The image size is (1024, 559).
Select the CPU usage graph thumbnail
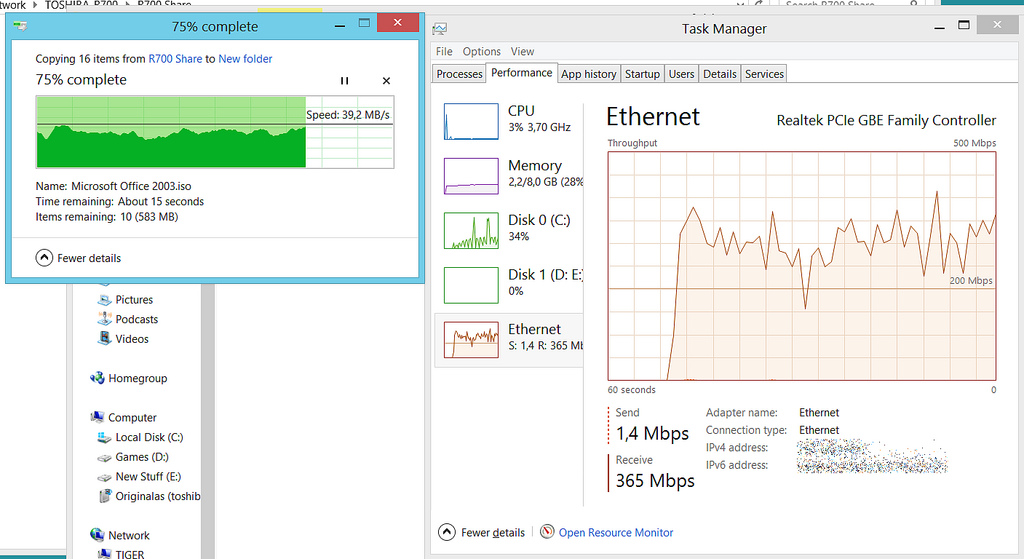click(x=471, y=121)
